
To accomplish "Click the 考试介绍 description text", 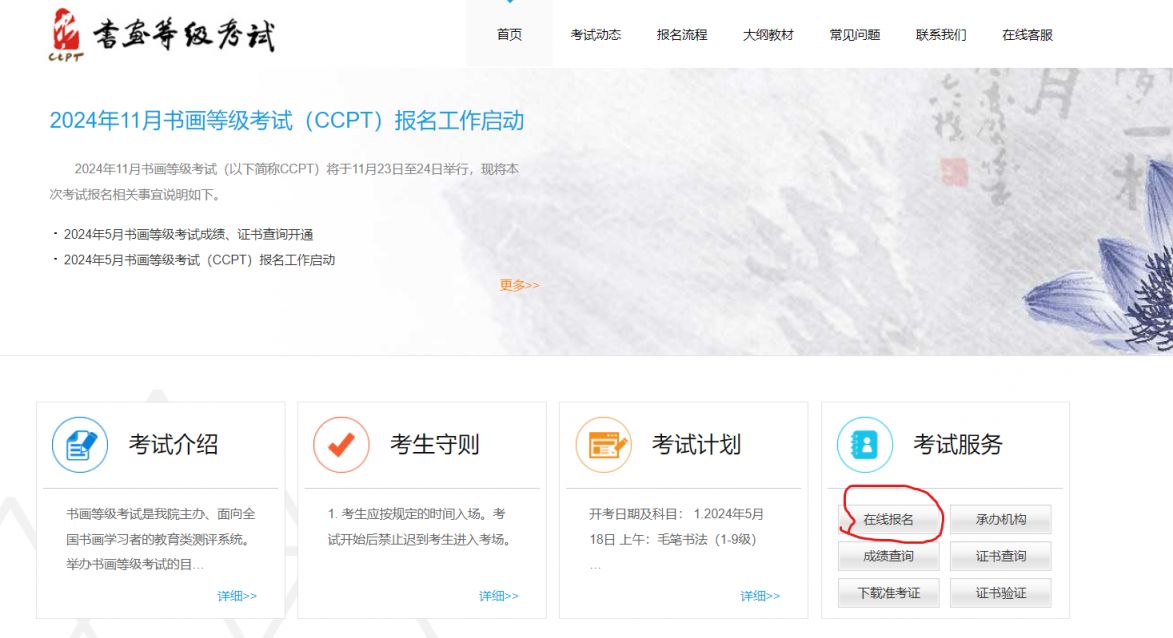I will (x=161, y=539).
